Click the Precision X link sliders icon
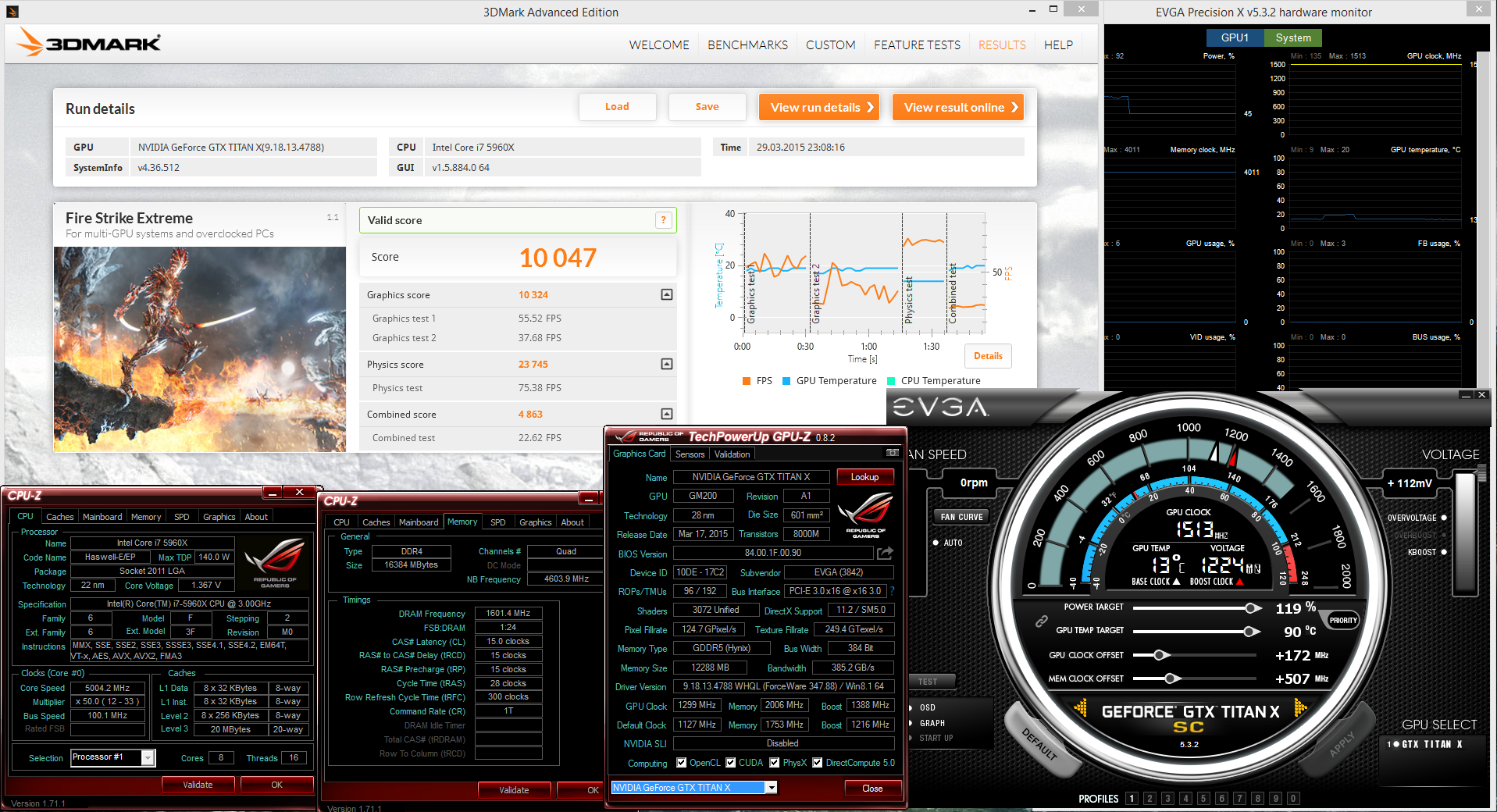The image size is (1497, 812). click(x=1041, y=621)
